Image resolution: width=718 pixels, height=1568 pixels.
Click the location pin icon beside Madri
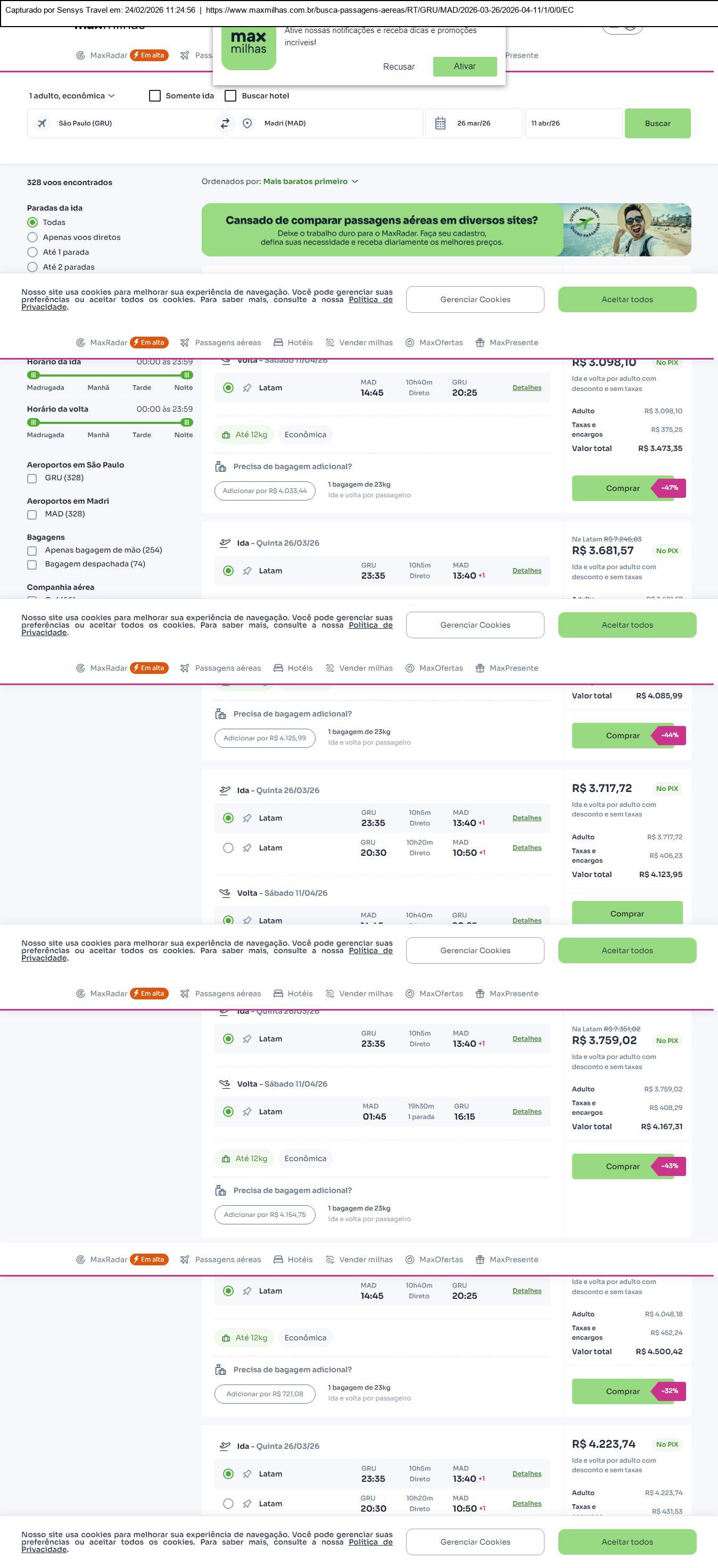point(247,123)
